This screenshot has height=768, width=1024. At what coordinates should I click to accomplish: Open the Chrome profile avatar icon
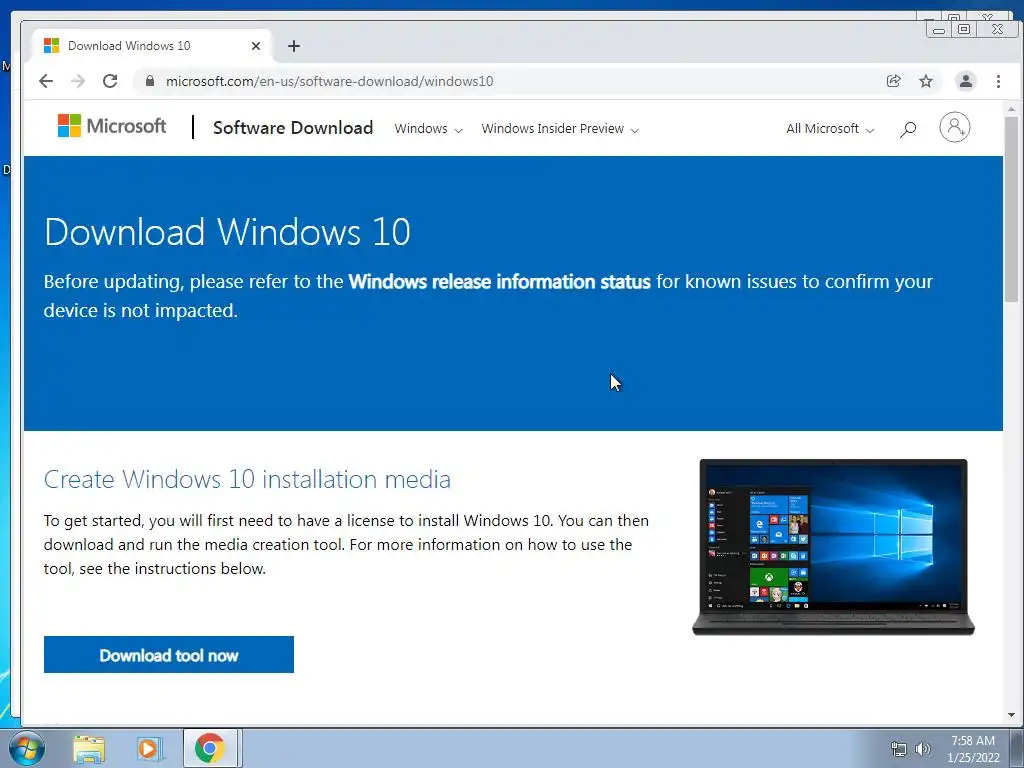pos(965,81)
